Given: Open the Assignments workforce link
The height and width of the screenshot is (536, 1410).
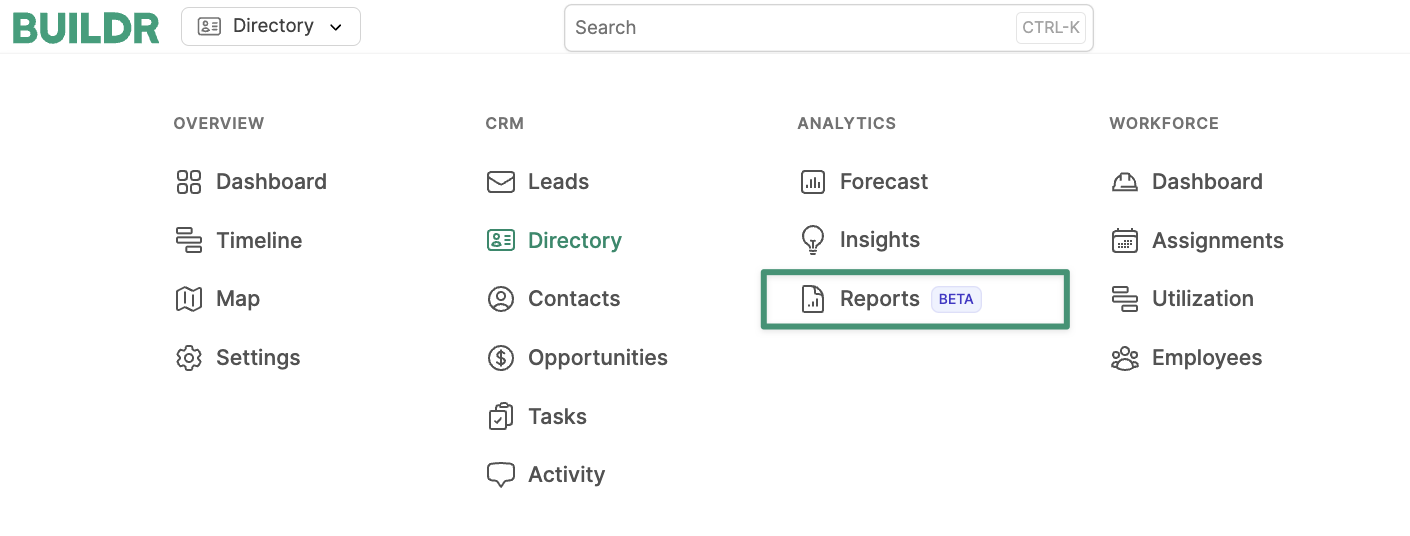Looking at the screenshot, I should coord(1198,240).
